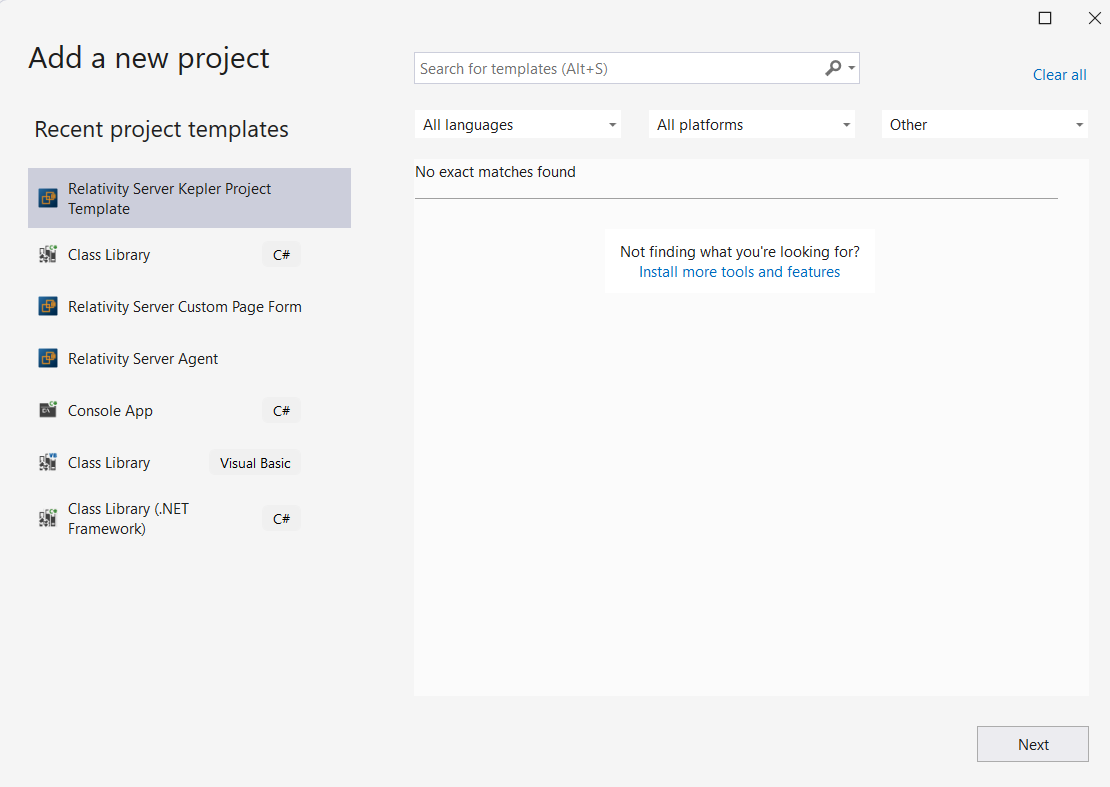
Task: Select Console App template text
Action: 110,410
